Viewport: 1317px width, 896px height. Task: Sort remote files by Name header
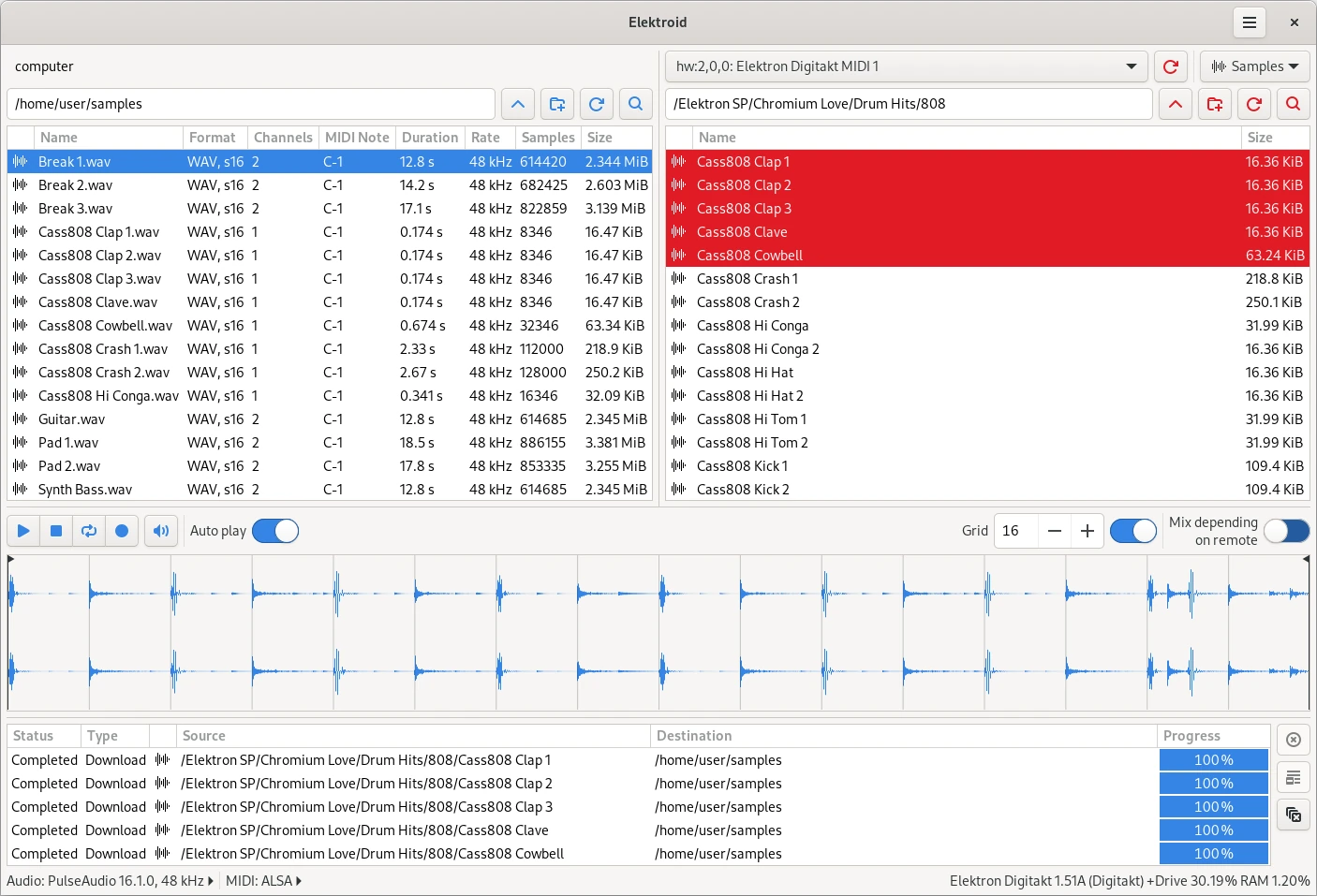tap(968, 138)
